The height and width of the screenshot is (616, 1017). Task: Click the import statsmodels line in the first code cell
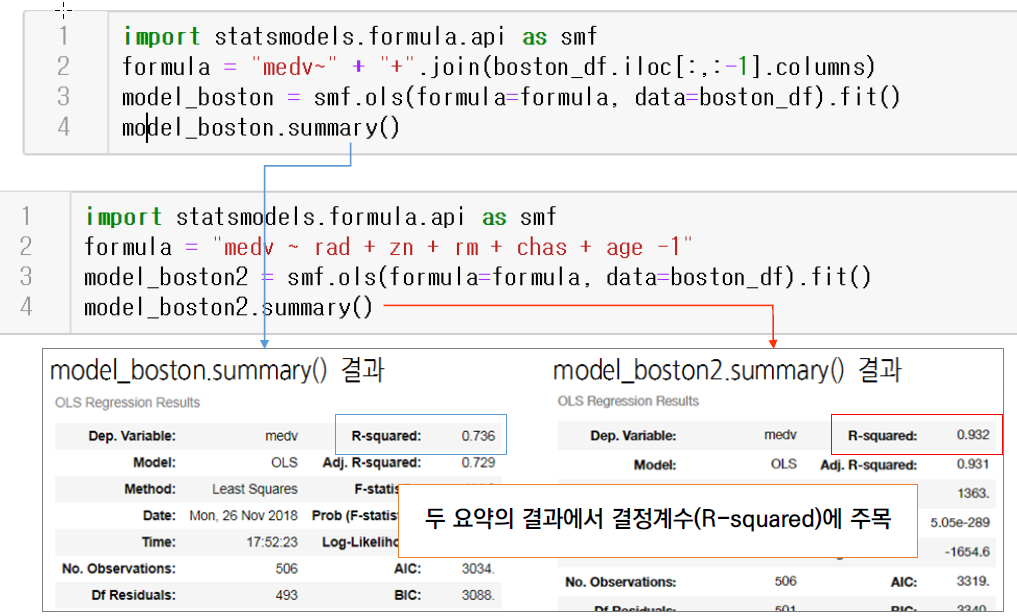[360, 36]
